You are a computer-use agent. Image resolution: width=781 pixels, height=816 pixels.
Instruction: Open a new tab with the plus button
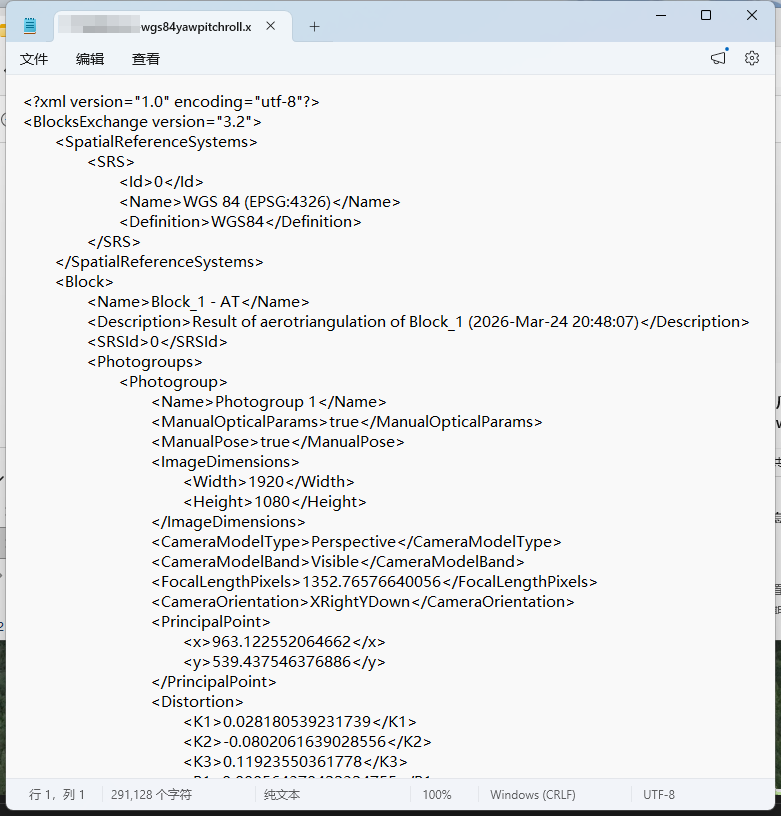[x=314, y=27]
